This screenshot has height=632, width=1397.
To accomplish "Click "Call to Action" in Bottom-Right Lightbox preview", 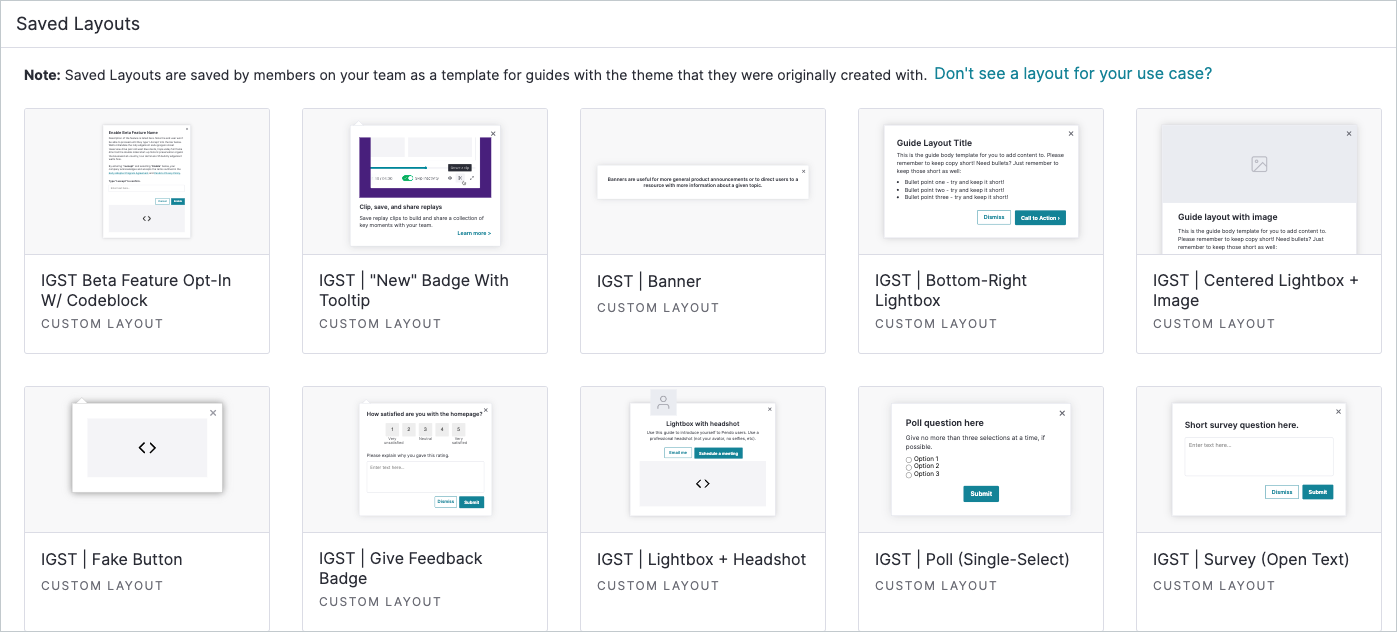I will coord(1041,217).
